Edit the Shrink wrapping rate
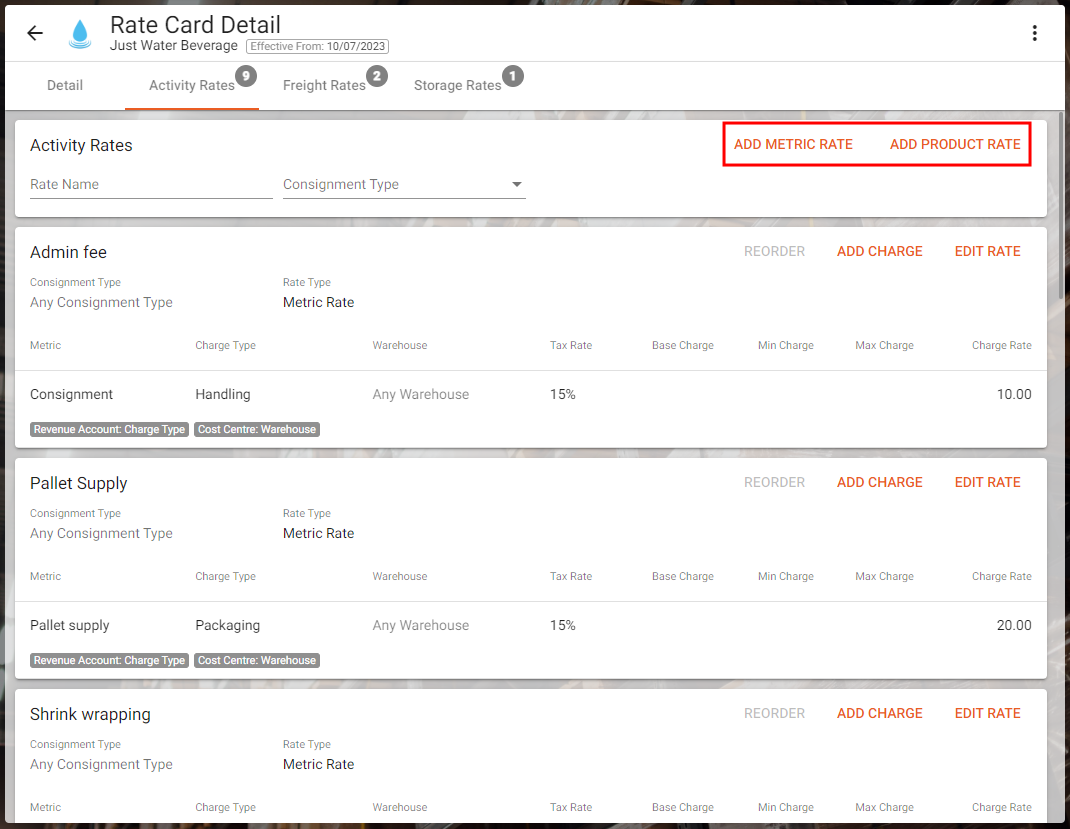Image resolution: width=1070 pixels, height=829 pixels. pos(987,713)
